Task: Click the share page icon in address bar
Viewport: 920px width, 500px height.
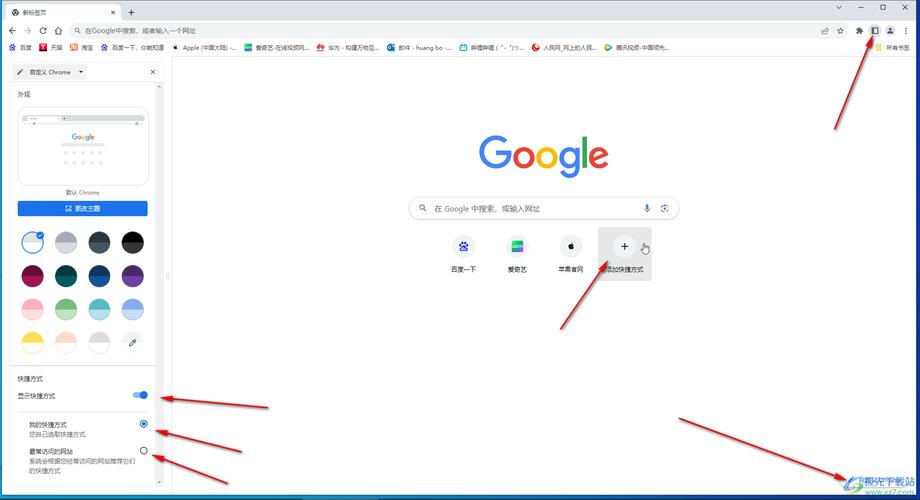Action: tap(825, 31)
